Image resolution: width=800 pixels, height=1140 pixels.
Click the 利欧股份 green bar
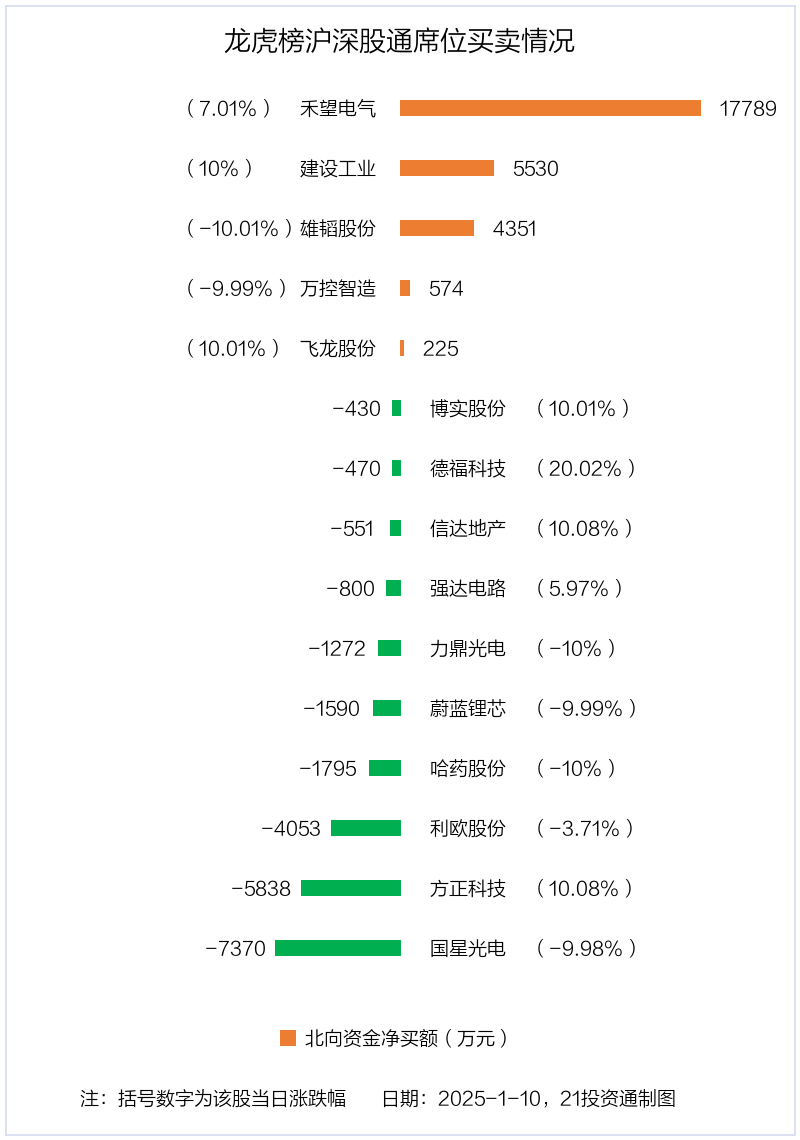coord(367,828)
